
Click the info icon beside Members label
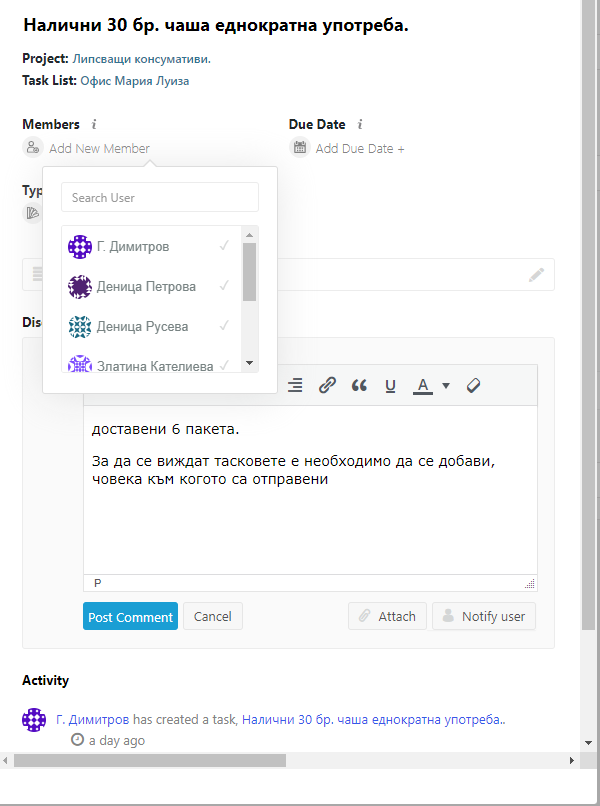click(94, 125)
